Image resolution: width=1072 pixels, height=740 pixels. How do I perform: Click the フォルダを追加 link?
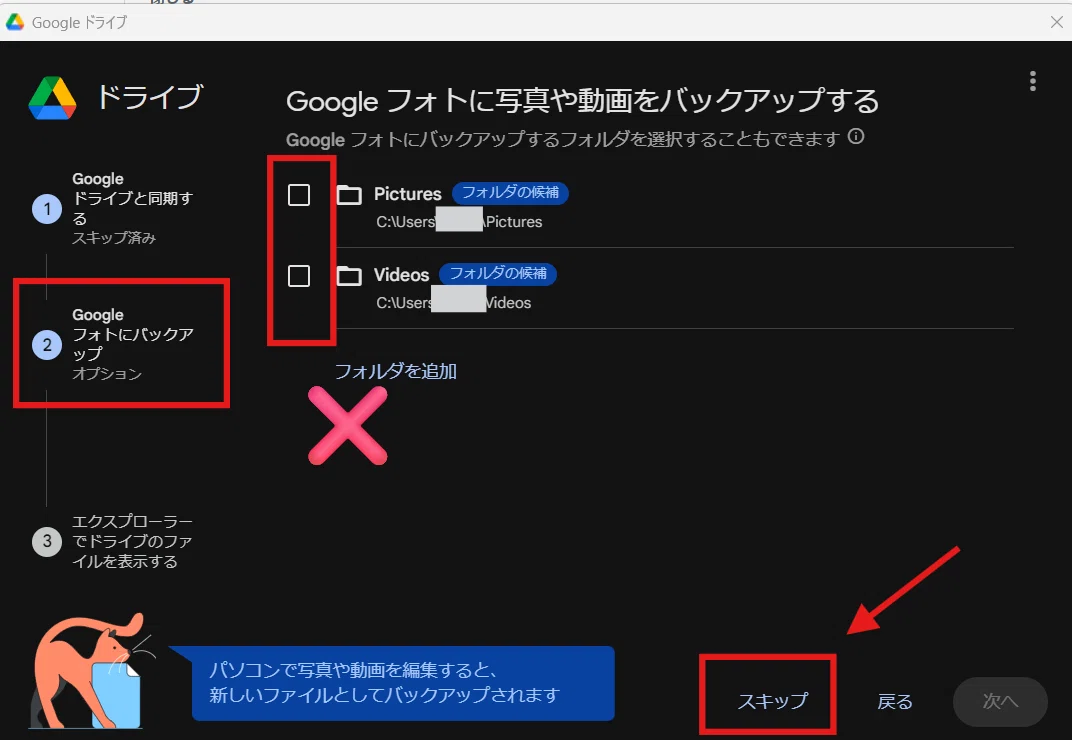[396, 371]
